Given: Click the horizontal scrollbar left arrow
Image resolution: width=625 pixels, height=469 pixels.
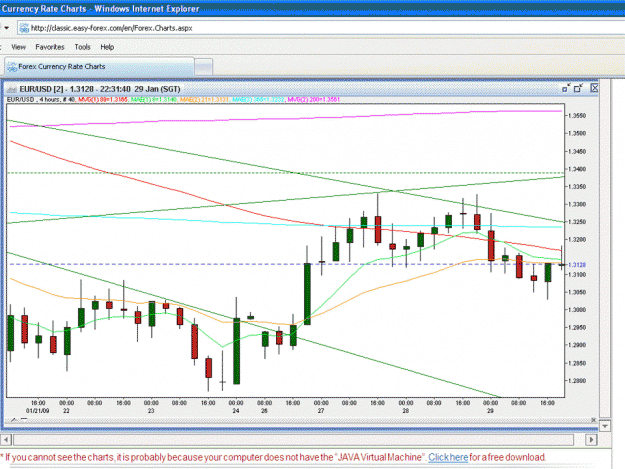Looking at the screenshot, I should [6, 440].
